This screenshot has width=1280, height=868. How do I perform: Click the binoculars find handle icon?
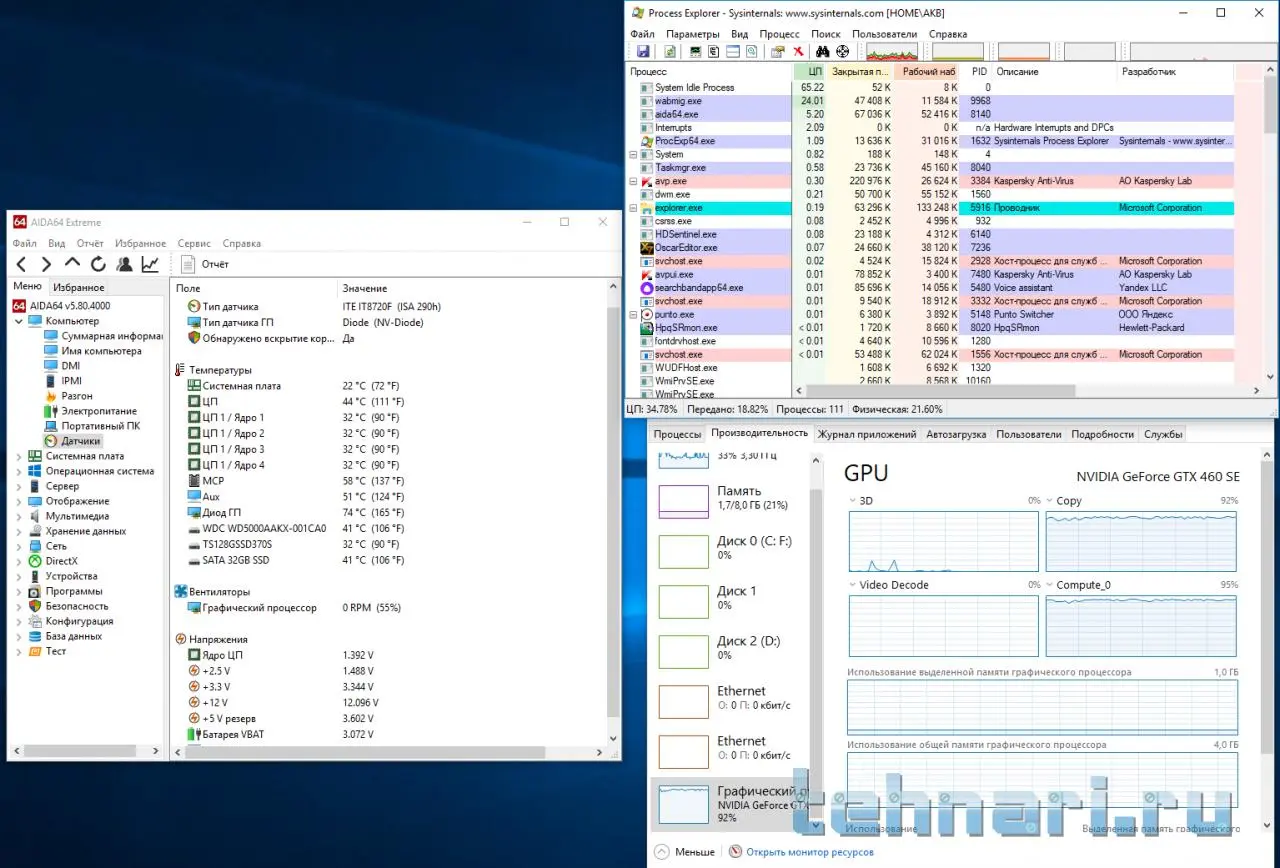point(823,52)
